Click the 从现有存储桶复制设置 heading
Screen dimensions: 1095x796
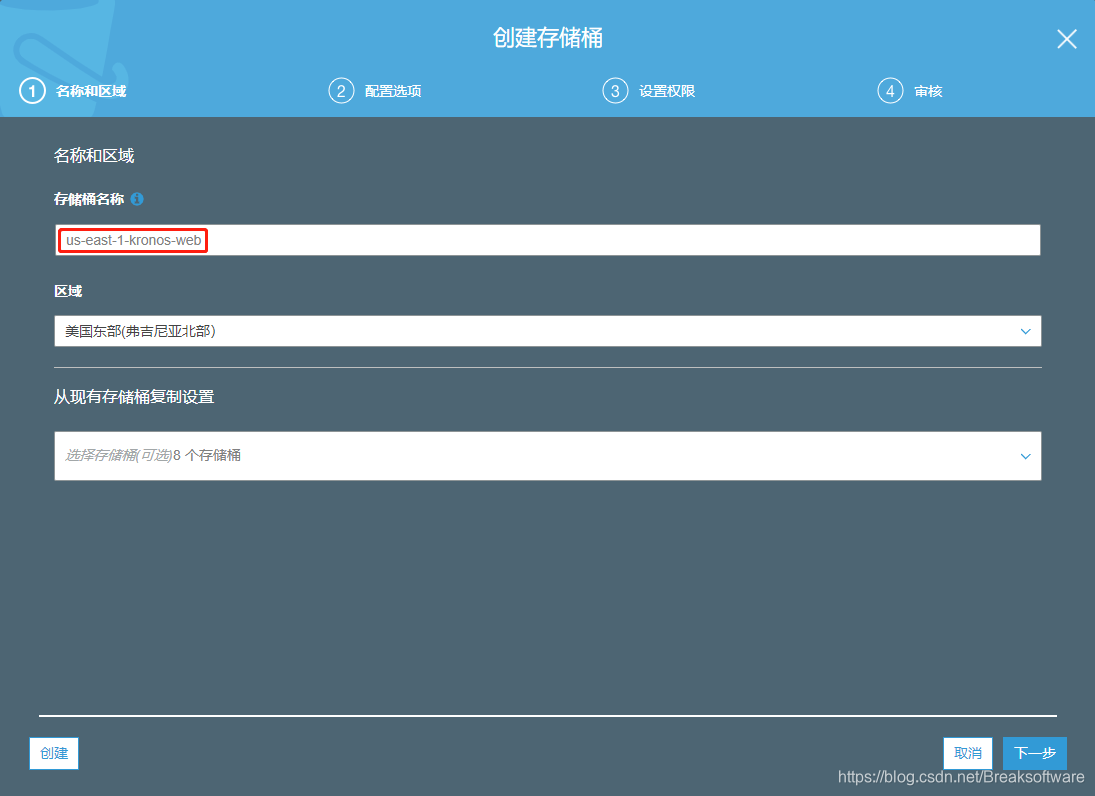[134, 397]
